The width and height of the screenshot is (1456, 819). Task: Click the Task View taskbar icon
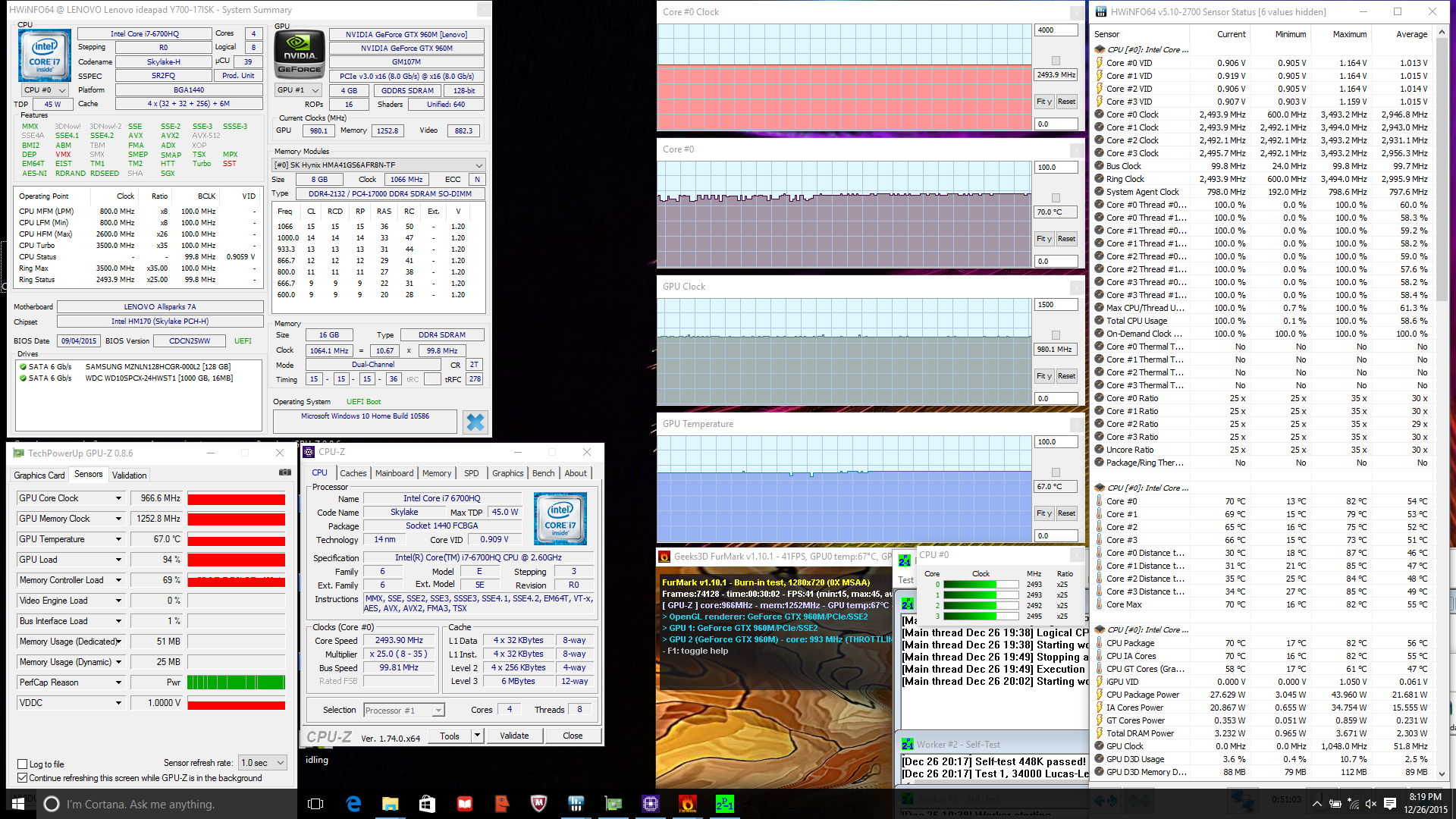(x=315, y=804)
